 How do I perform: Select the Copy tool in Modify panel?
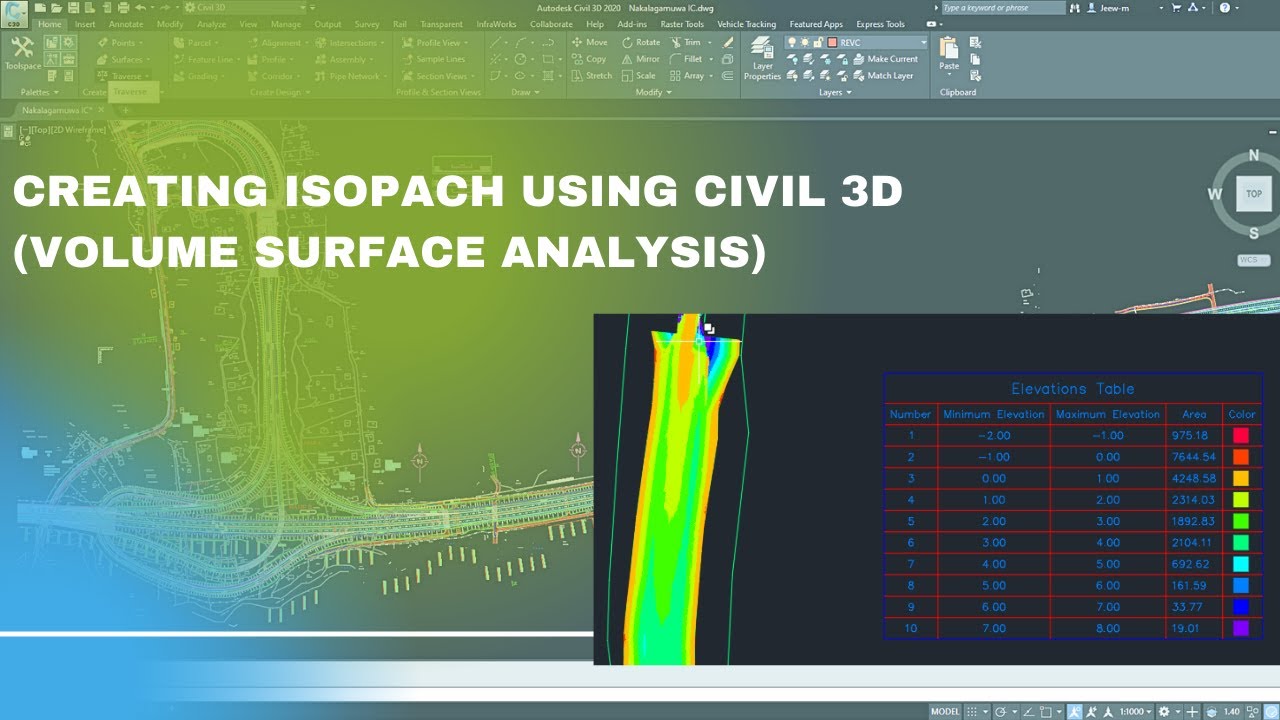pos(588,59)
